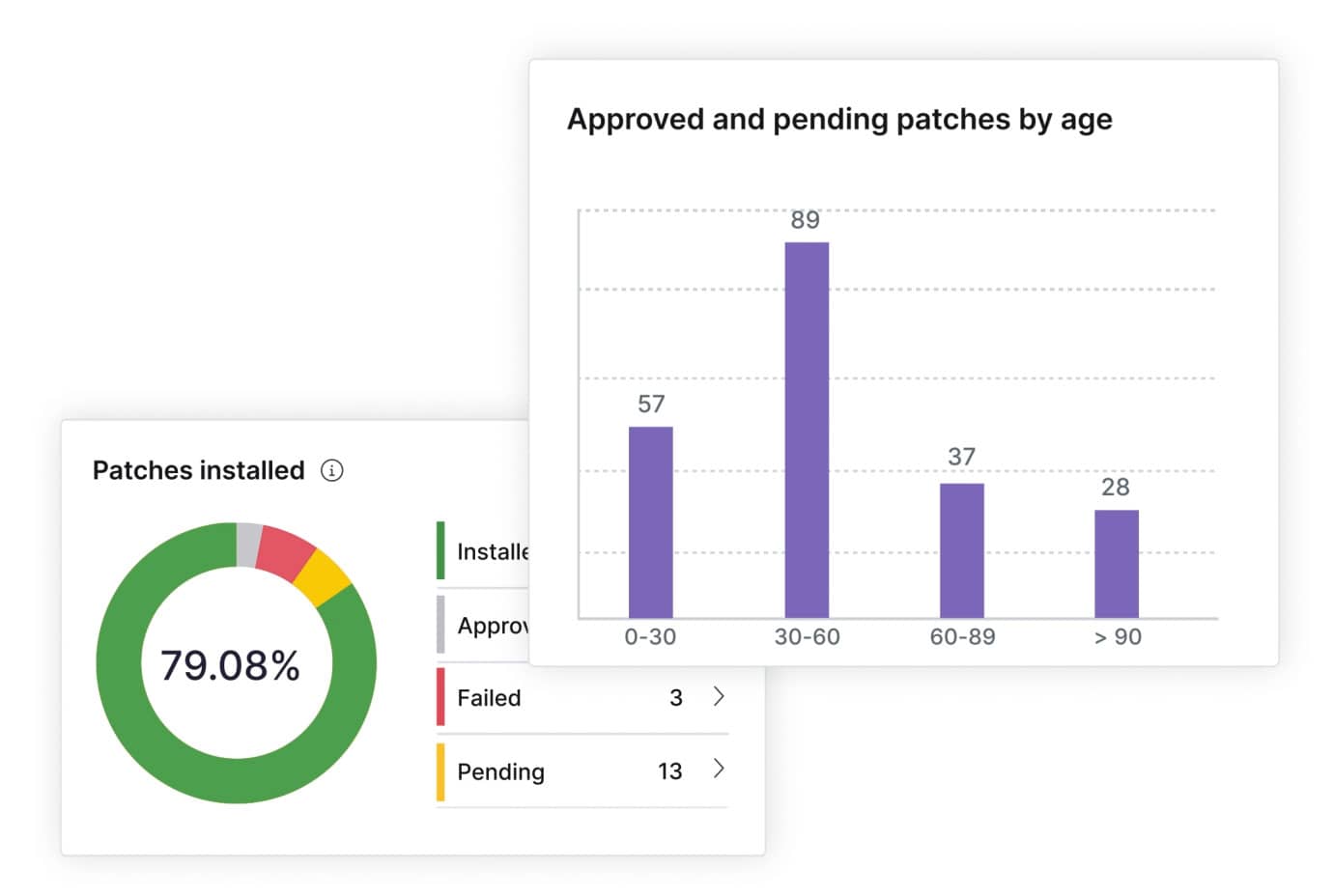Viewport: 1333px width, 896px height.
Task: Click the red donut chart segment
Action: coord(286,552)
